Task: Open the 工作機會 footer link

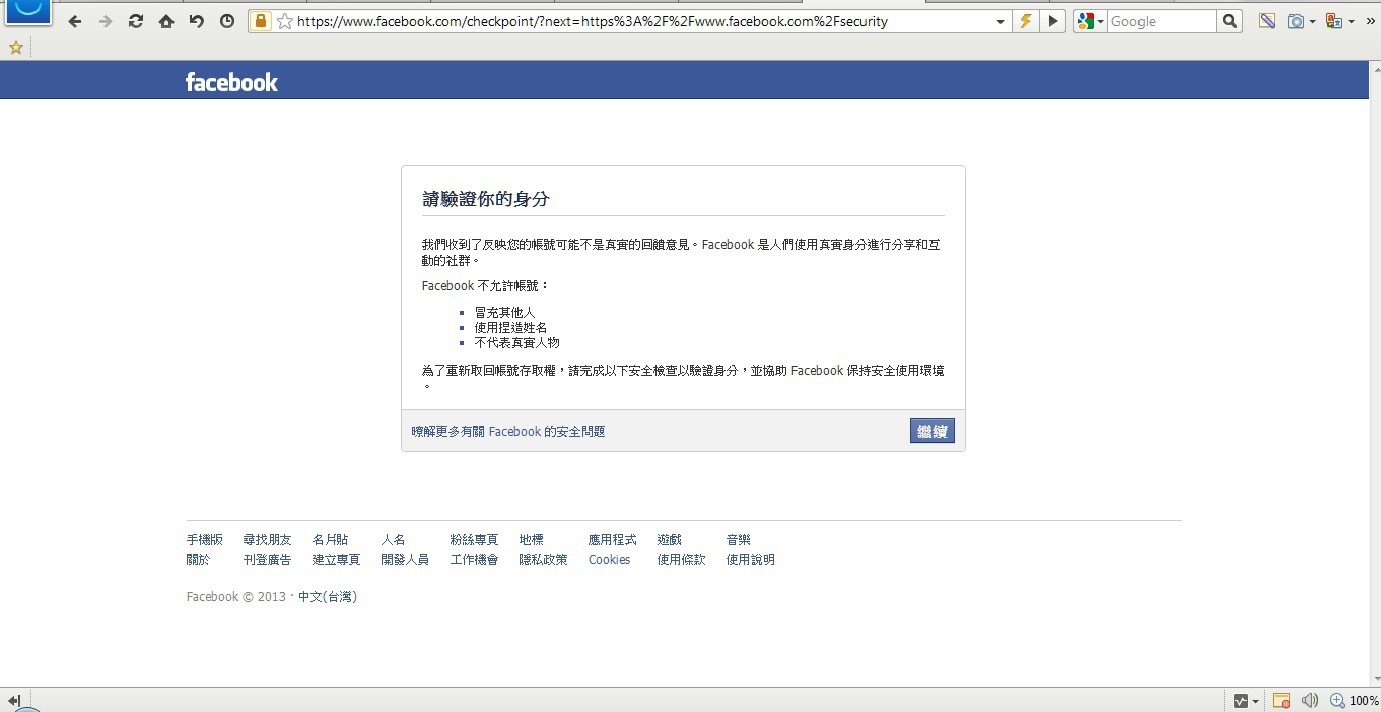Action: point(474,560)
